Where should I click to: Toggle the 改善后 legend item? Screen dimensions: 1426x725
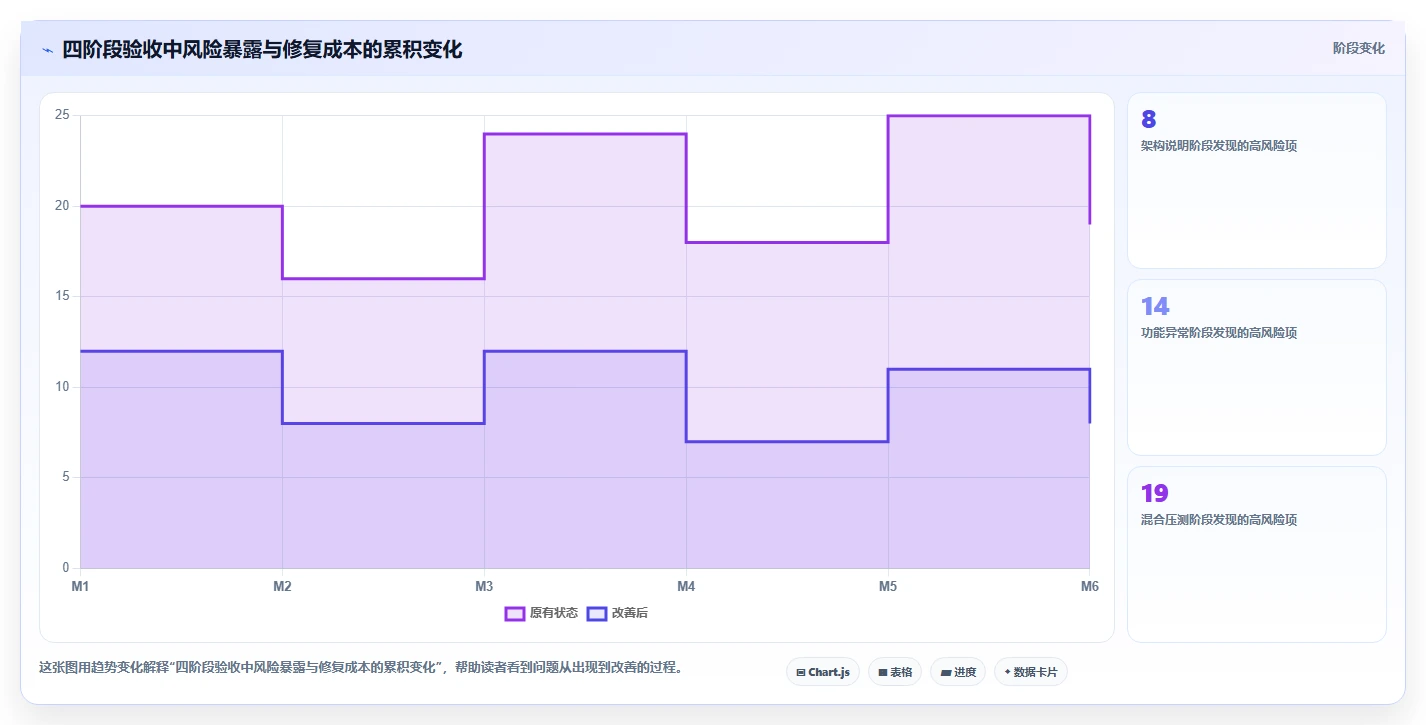617,613
